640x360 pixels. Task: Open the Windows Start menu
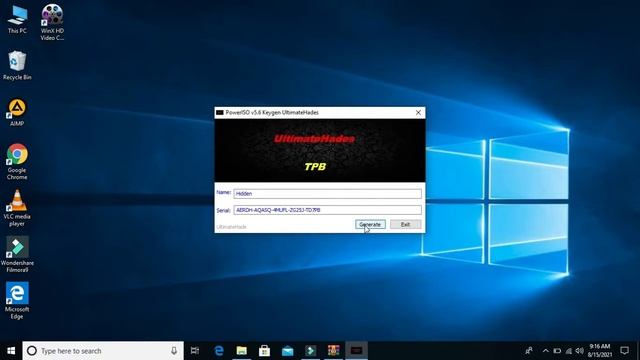11,351
